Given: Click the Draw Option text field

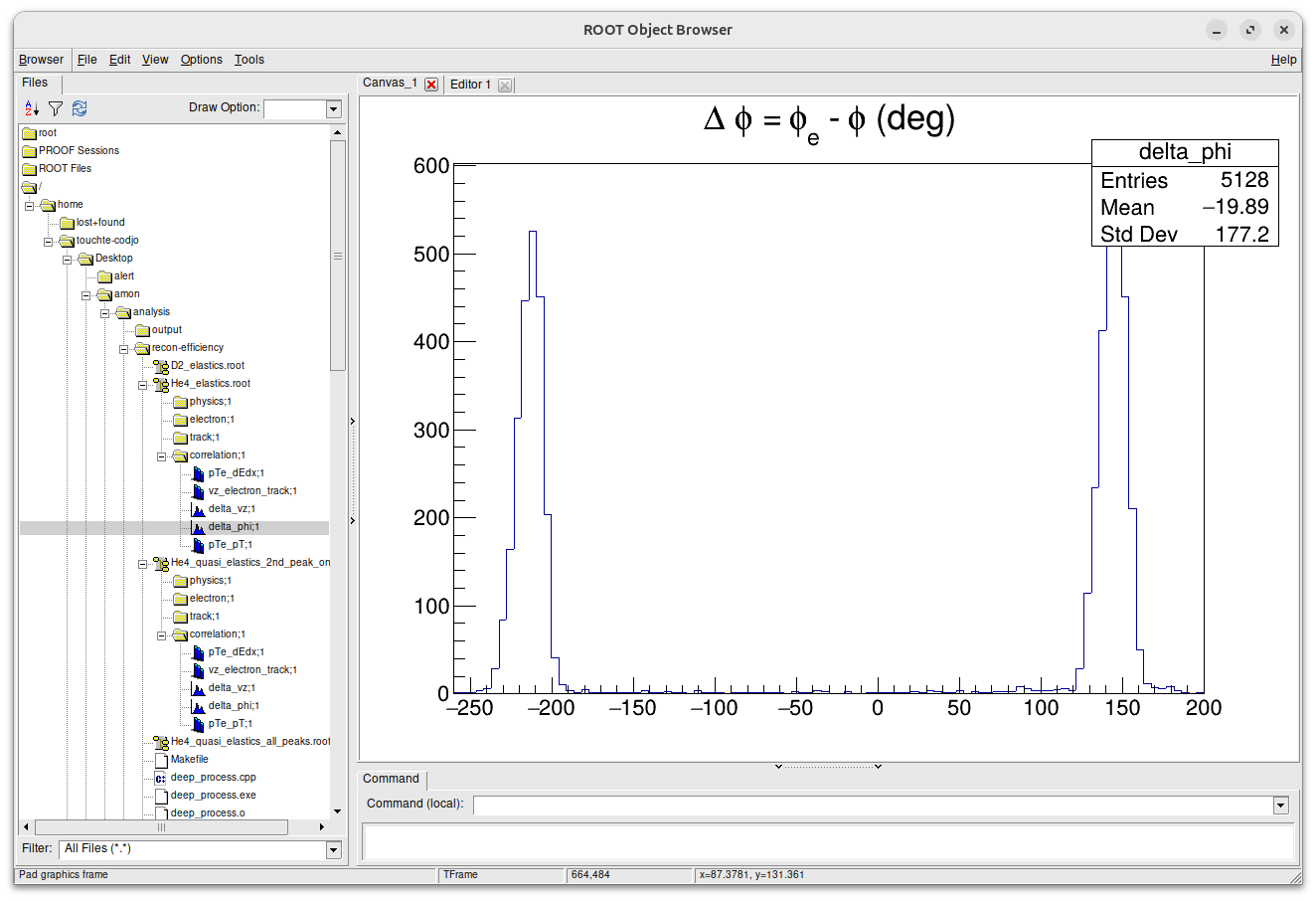Looking at the screenshot, I should tap(294, 109).
